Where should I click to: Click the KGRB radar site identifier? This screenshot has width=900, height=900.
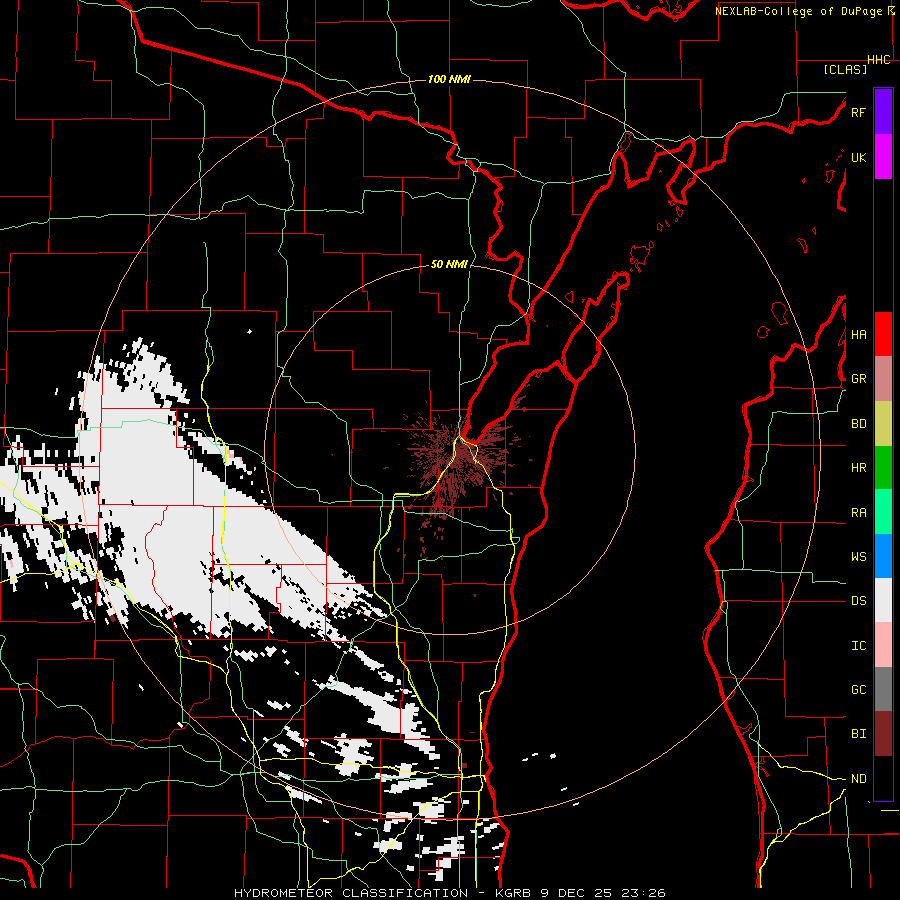pos(513,893)
